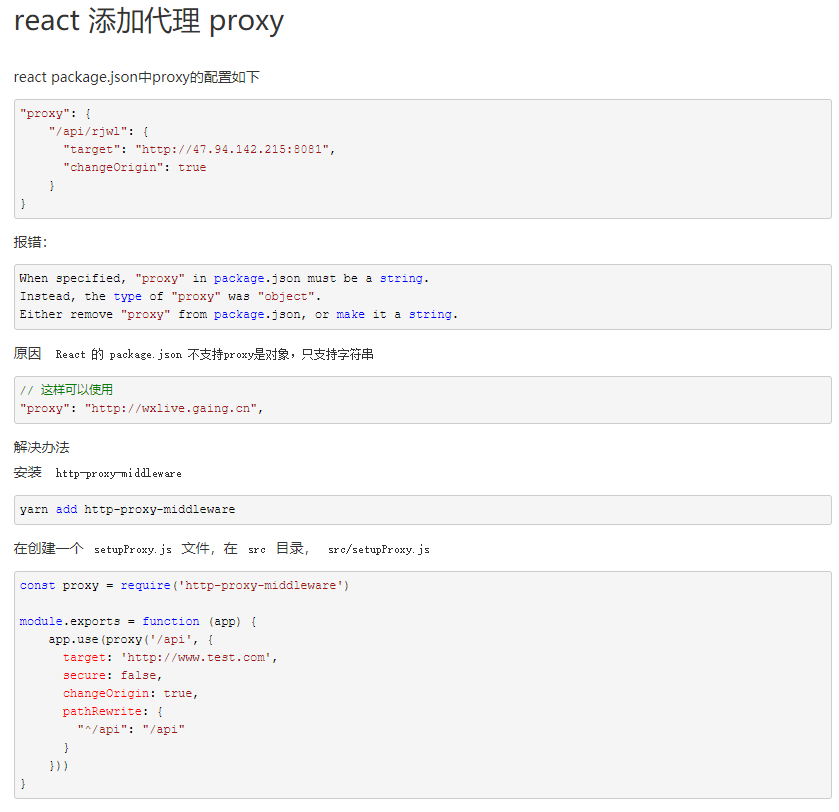Click the target 'http://www.test.com' line
Viewport: 839px width, 812px height.
(170, 657)
